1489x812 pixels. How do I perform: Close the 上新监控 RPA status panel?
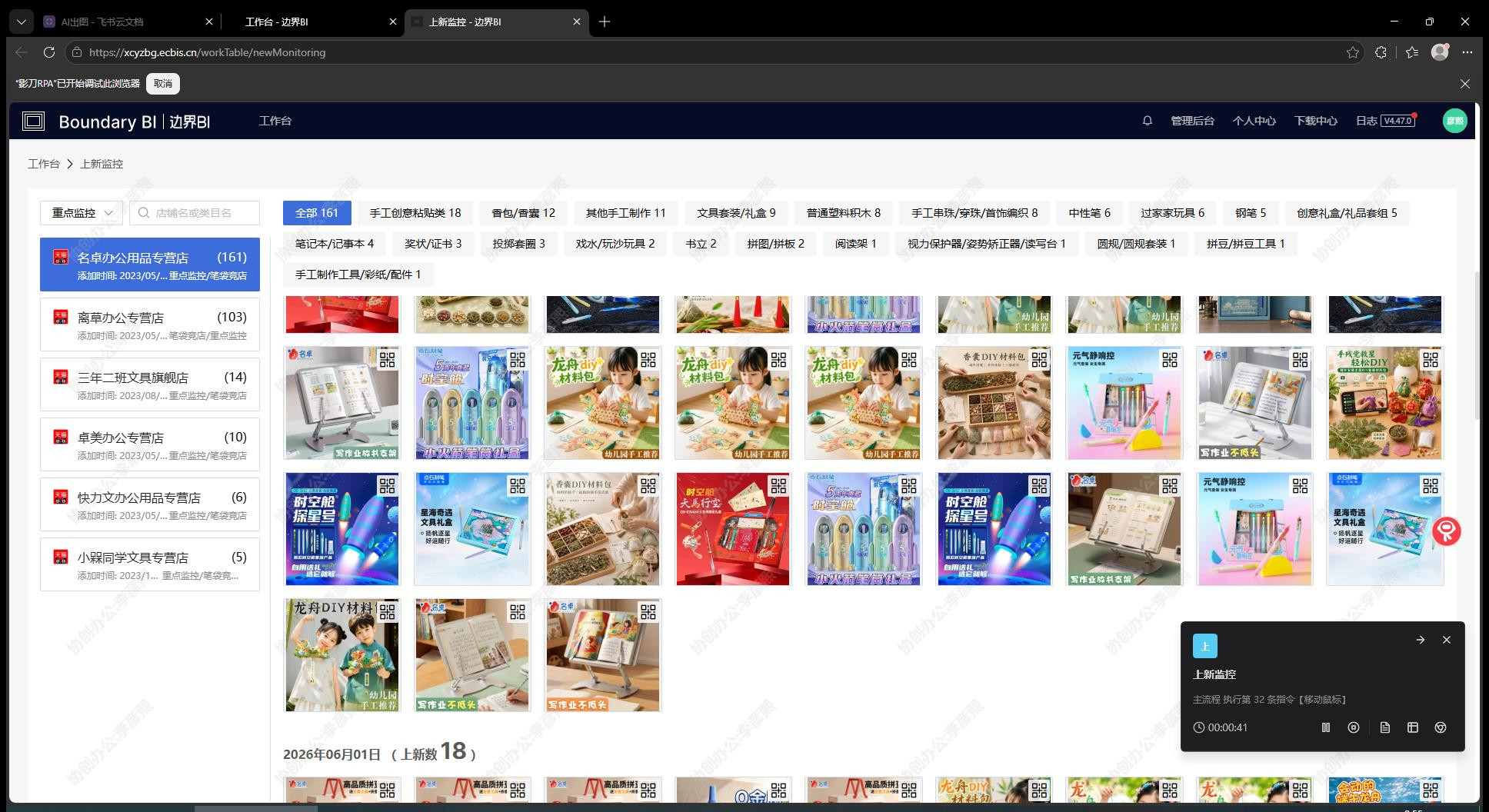coord(1447,640)
